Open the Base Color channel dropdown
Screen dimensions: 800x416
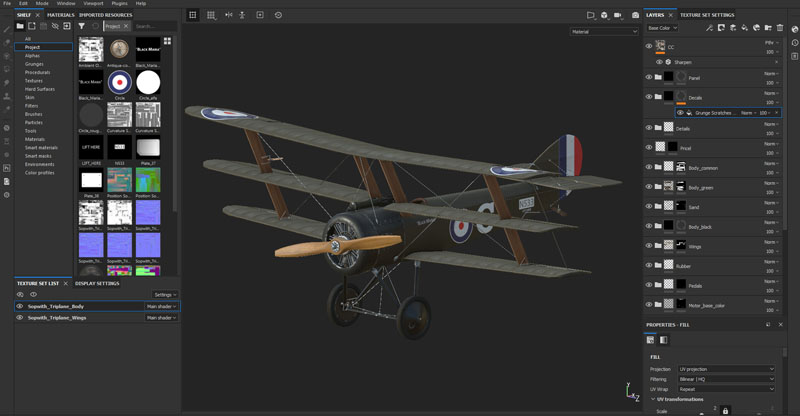(x=664, y=28)
